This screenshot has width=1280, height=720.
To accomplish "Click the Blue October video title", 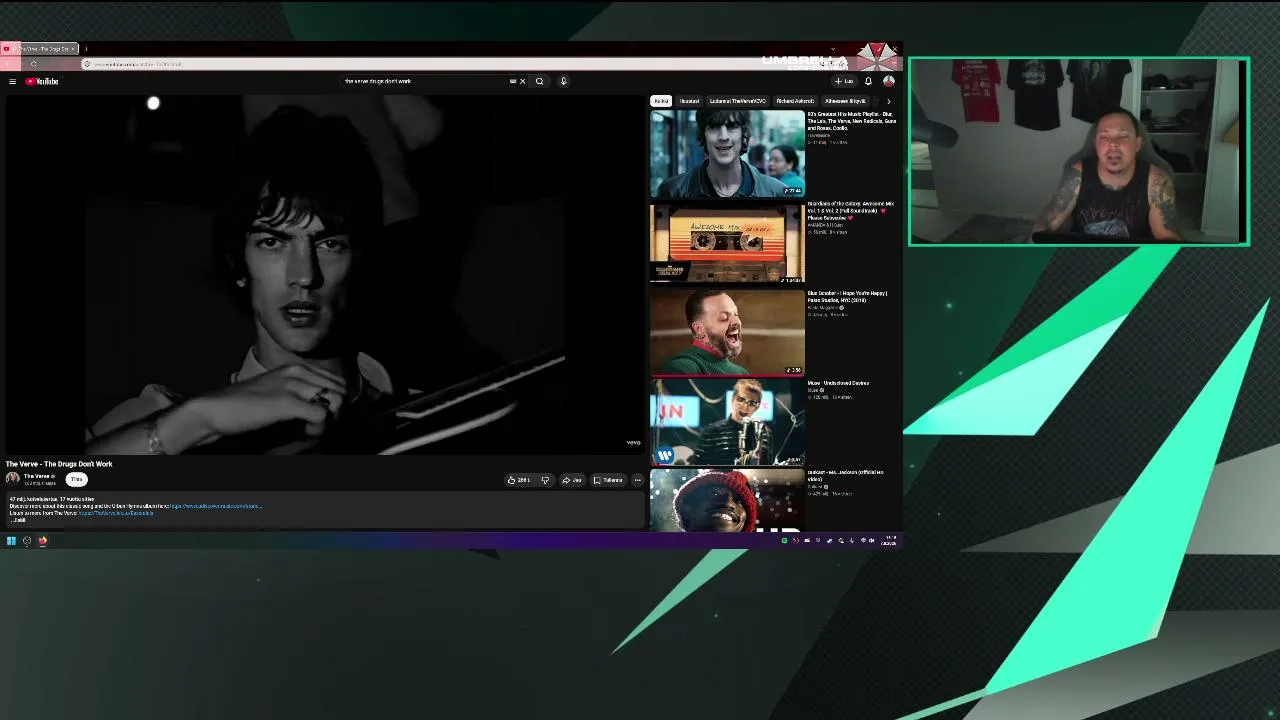I will pyautogui.click(x=848, y=297).
